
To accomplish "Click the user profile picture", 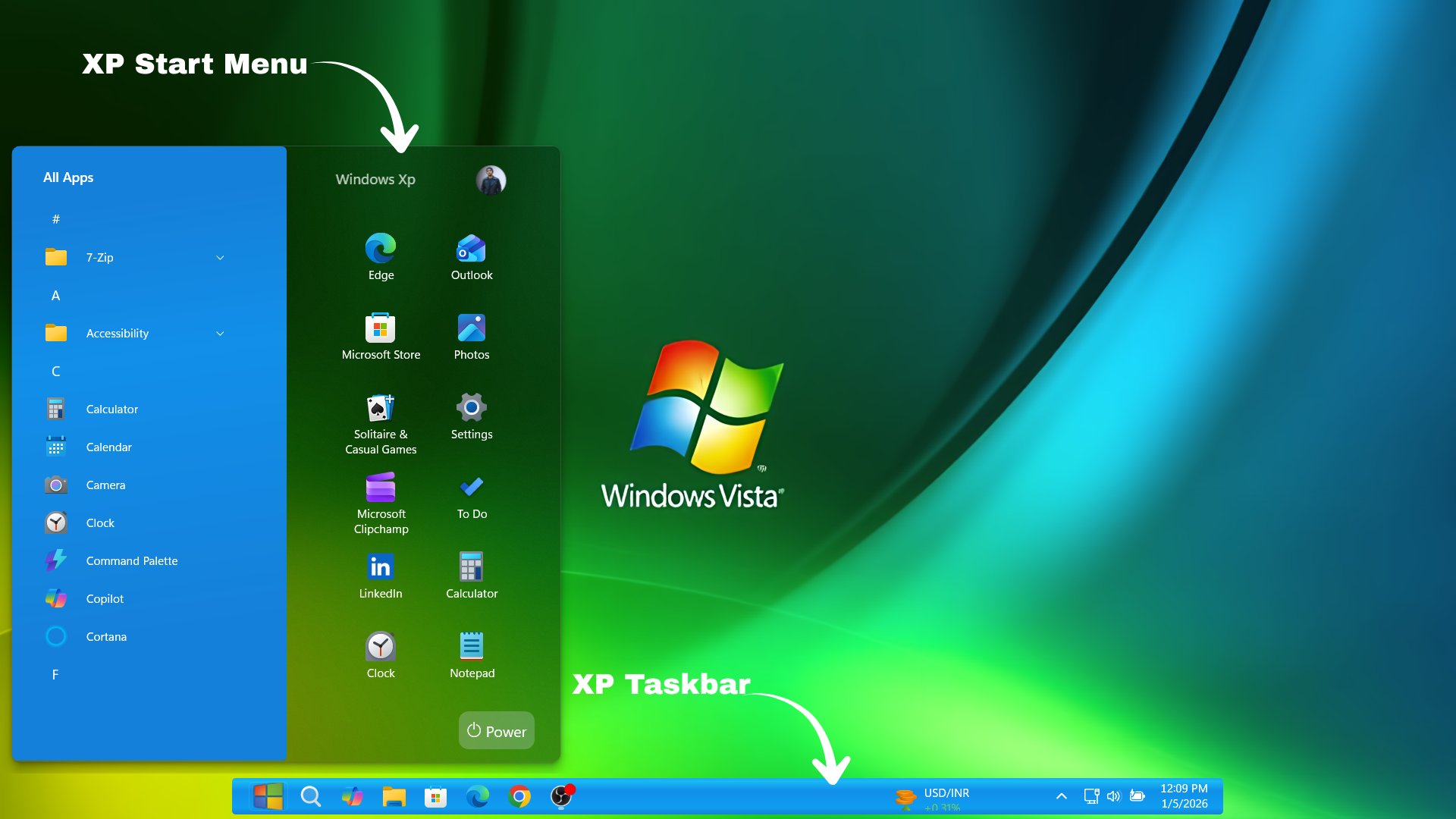I will (491, 180).
